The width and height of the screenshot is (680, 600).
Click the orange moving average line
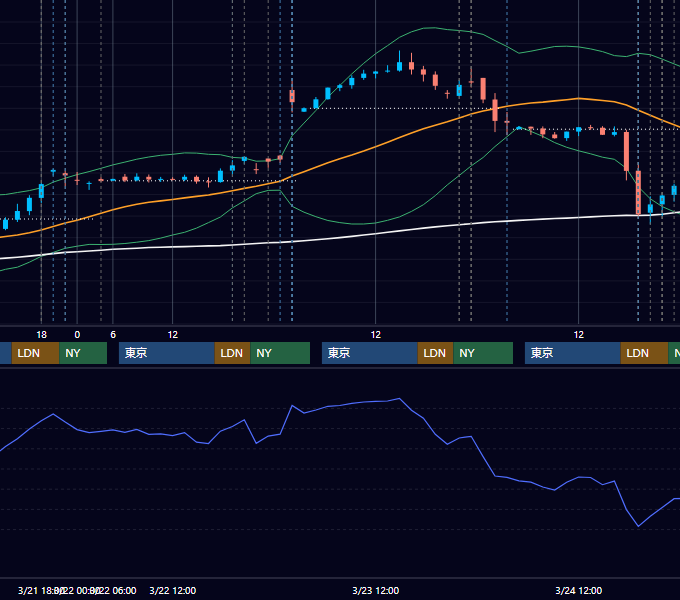point(376,147)
